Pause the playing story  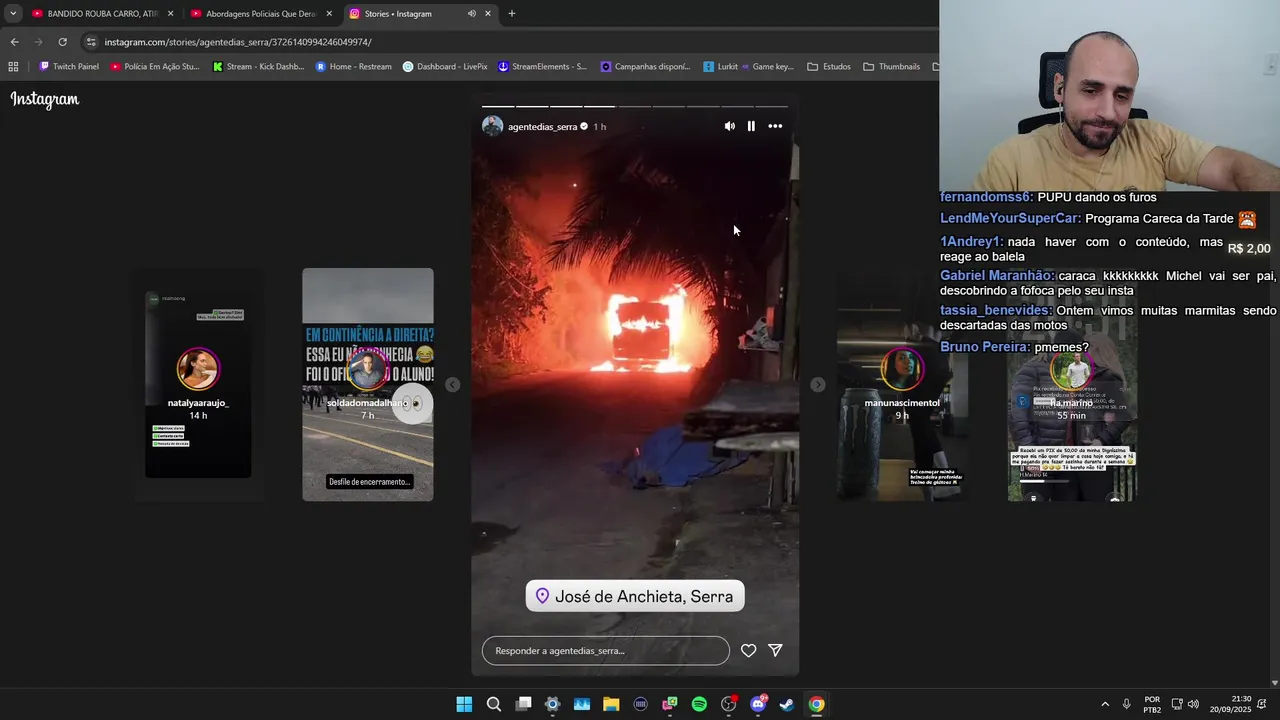(751, 126)
